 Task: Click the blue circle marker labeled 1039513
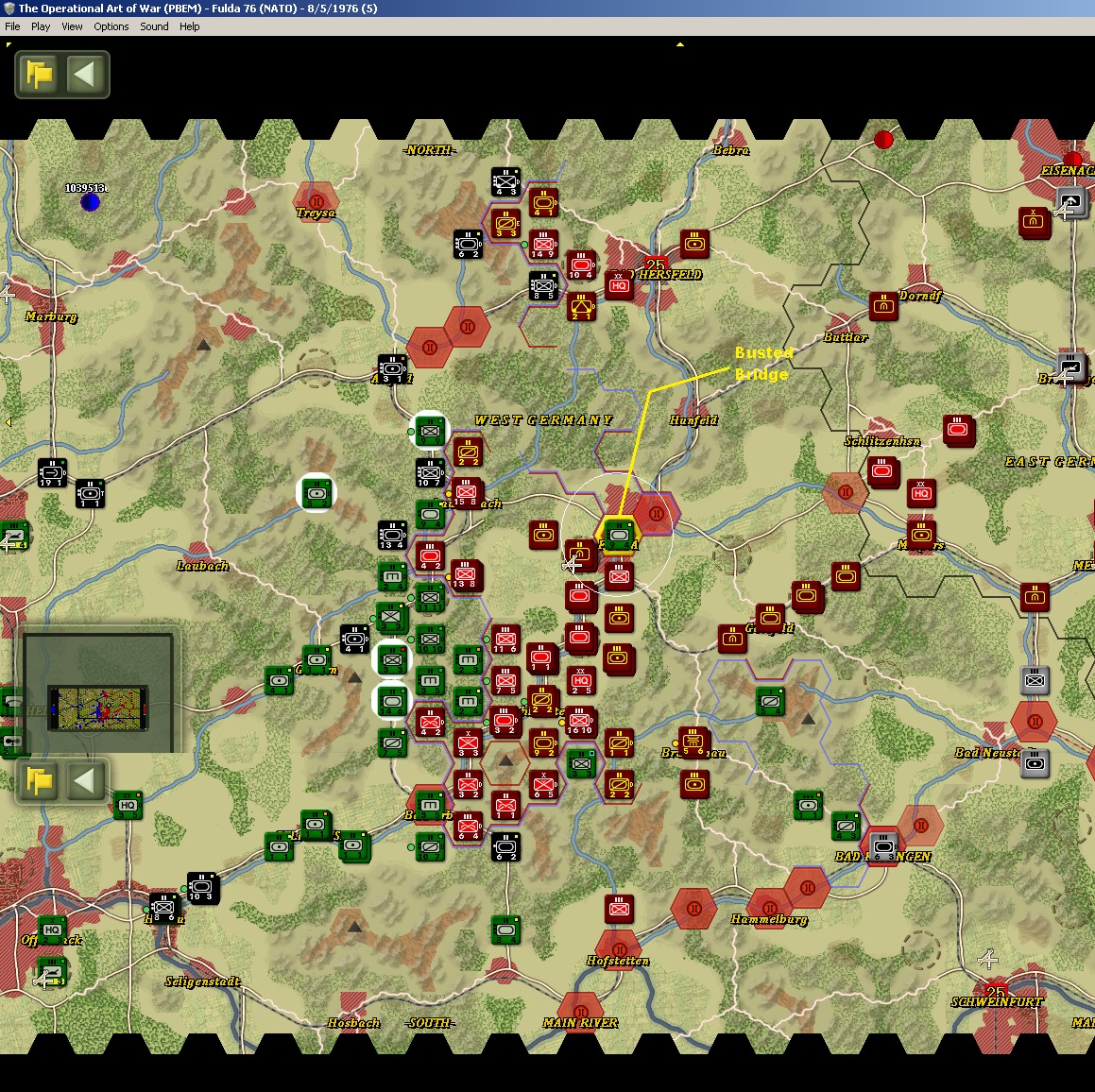pyautogui.click(x=90, y=202)
